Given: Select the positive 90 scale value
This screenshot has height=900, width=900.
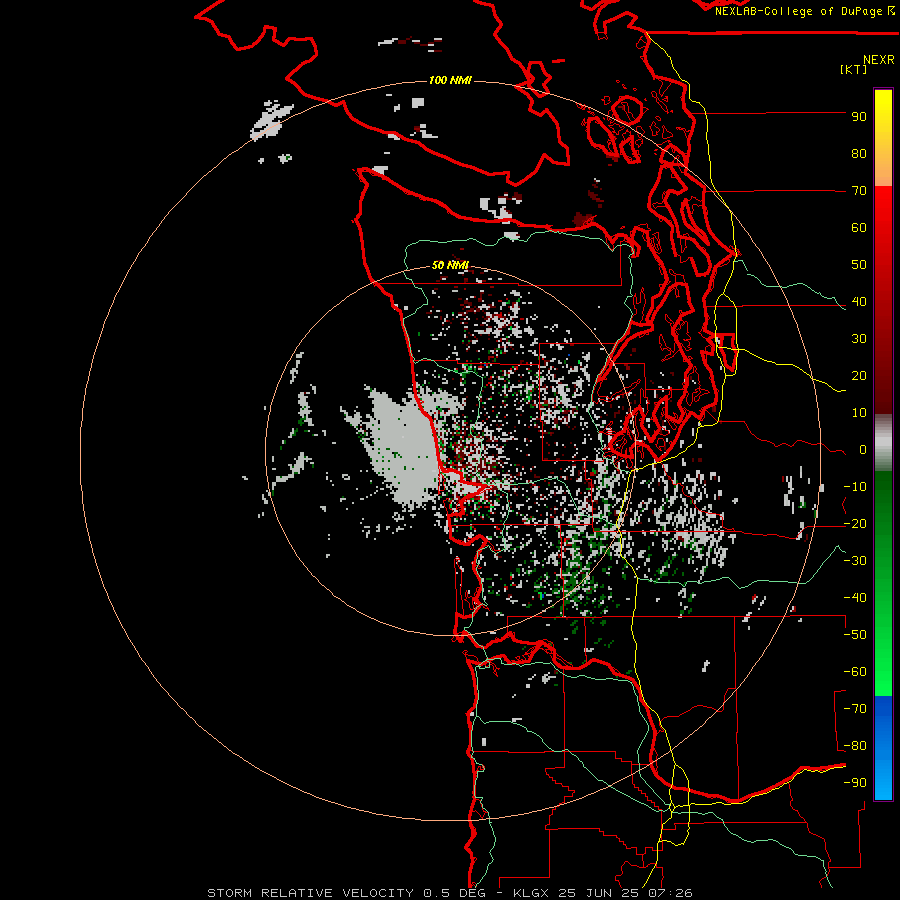Looking at the screenshot, I should tap(859, 117).
